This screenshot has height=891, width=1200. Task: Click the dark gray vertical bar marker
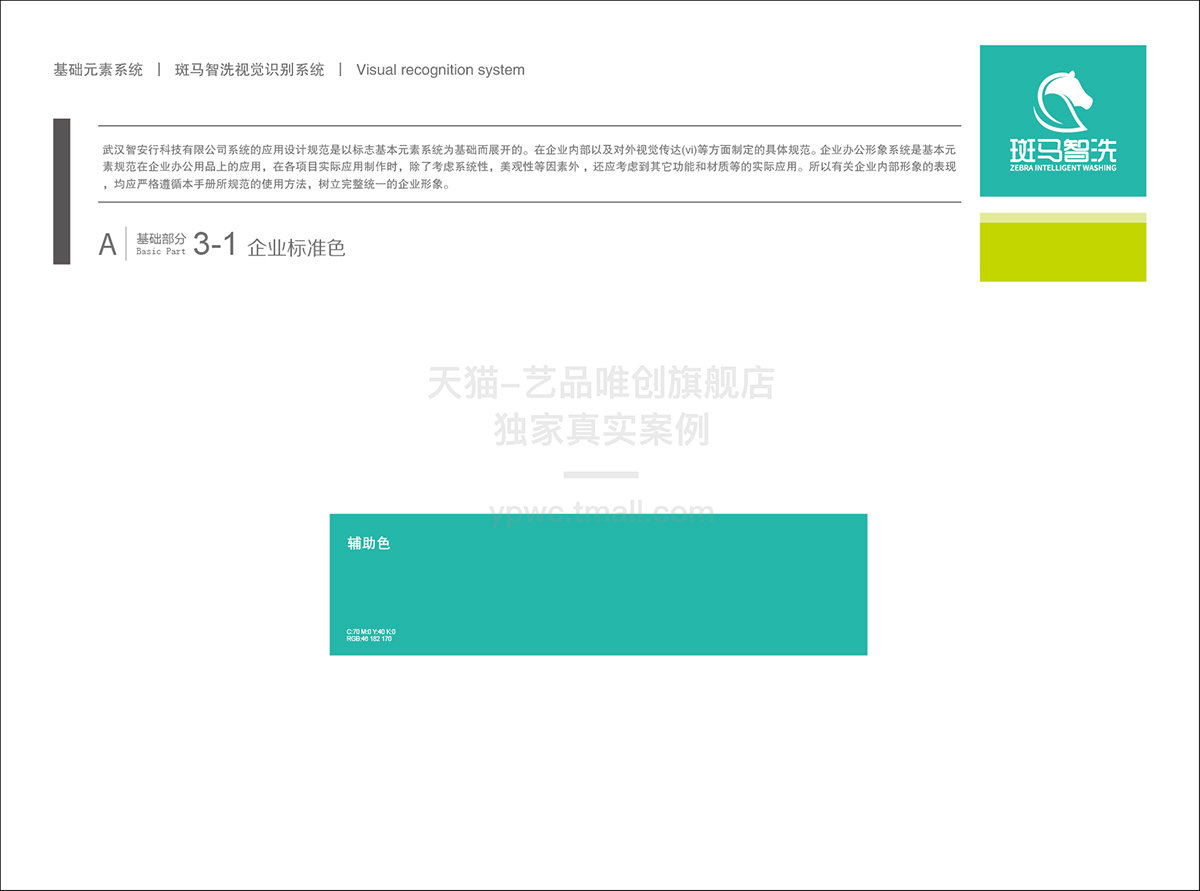point(62,191)
